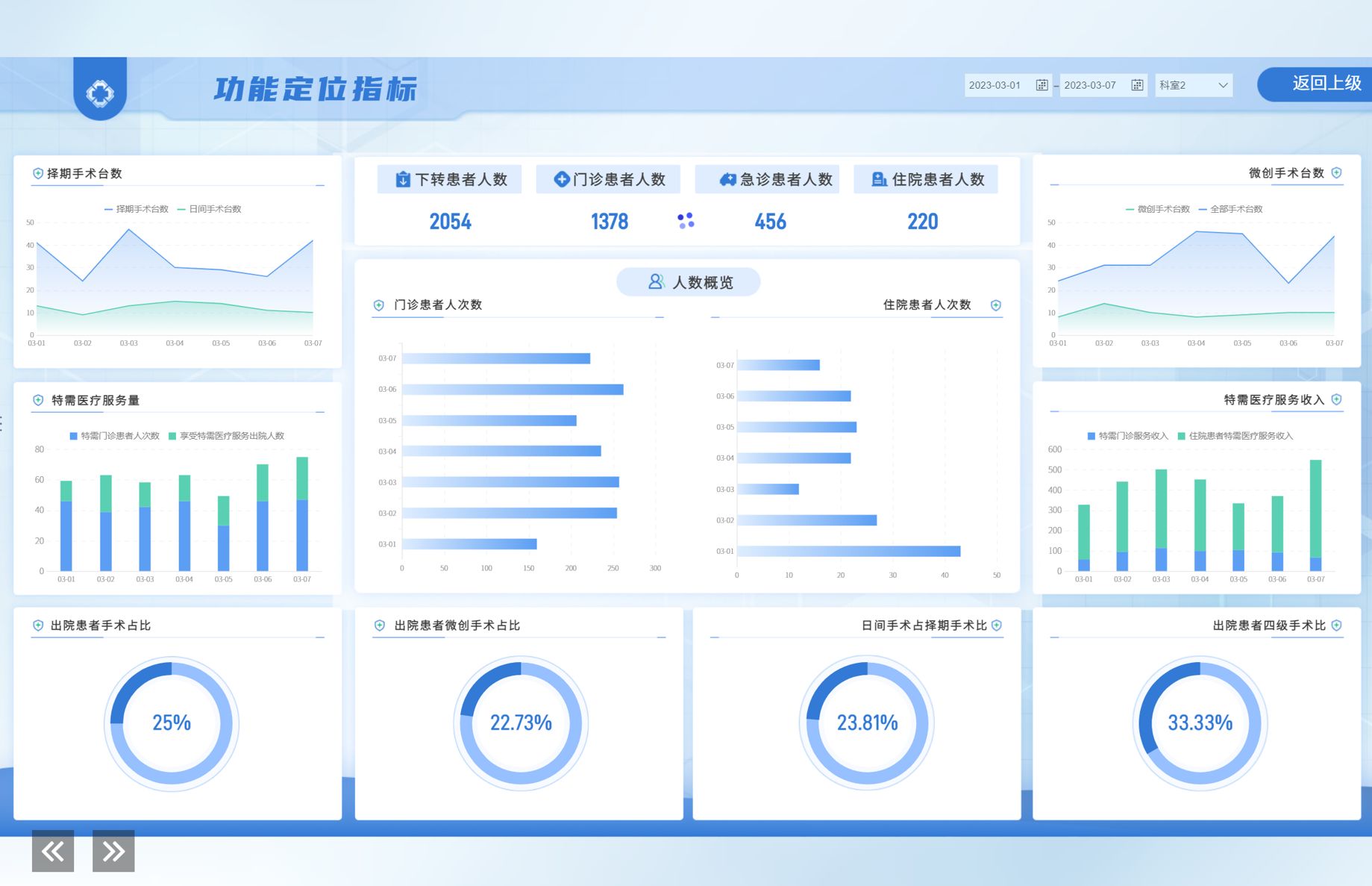
Task: Click 03-07 stacked bar in 特需医疗服务收入
Action: 1316,515
